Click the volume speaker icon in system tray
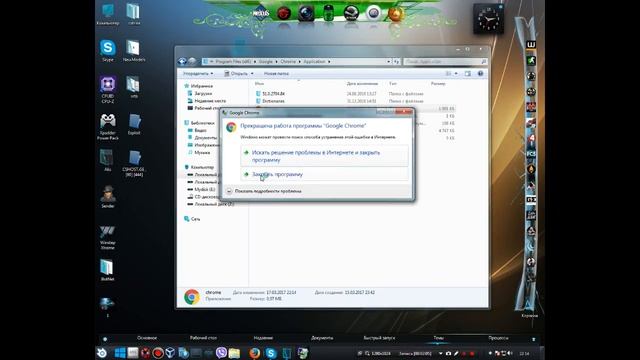 coord(510,353)
